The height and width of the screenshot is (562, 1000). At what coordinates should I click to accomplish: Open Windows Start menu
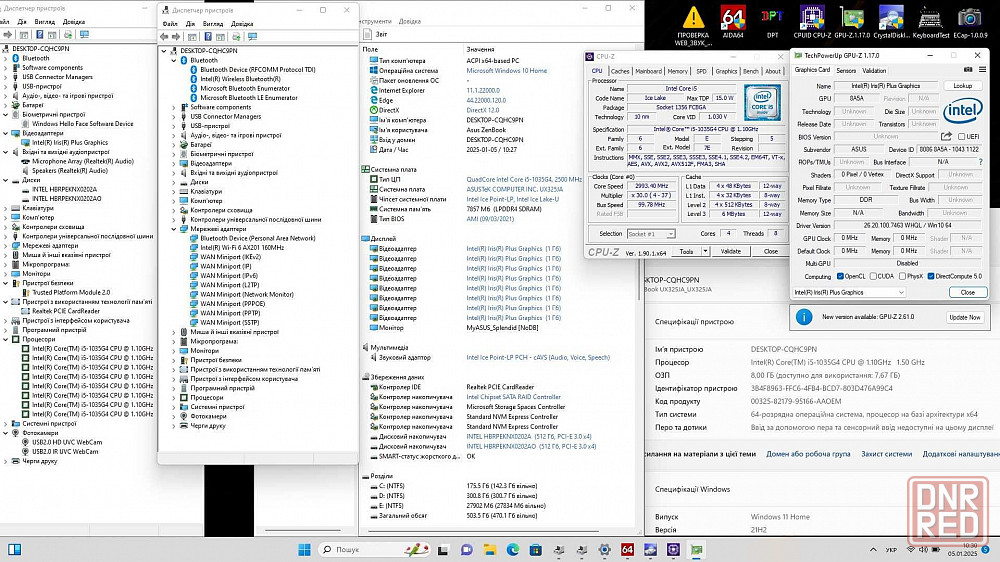[304, 549]
